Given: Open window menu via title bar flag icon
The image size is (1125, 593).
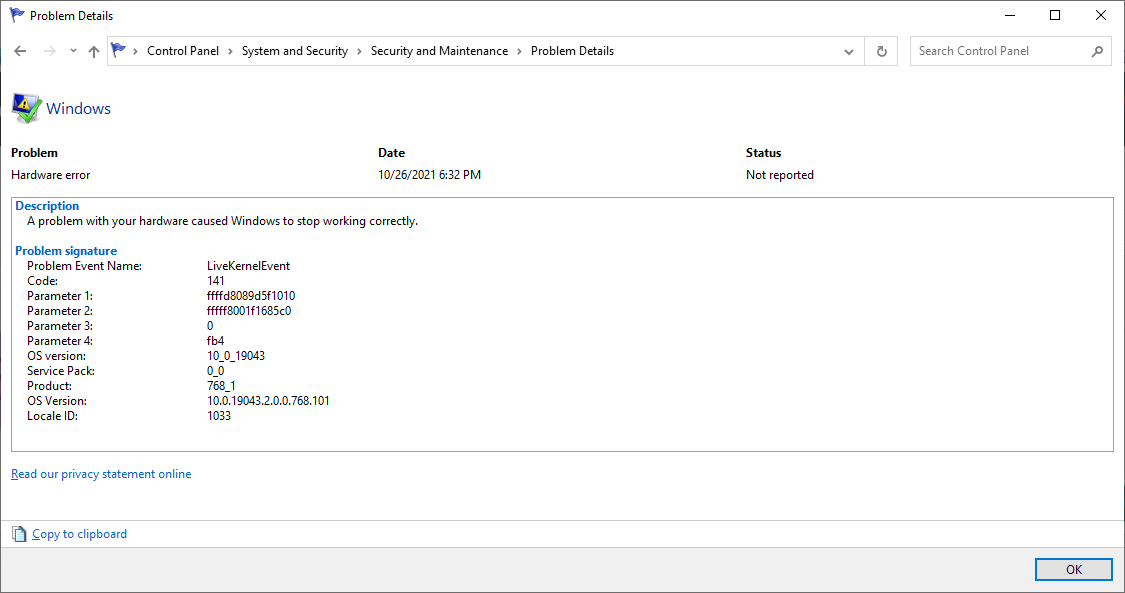Looking at the screenshot, I should pos(15,16).
